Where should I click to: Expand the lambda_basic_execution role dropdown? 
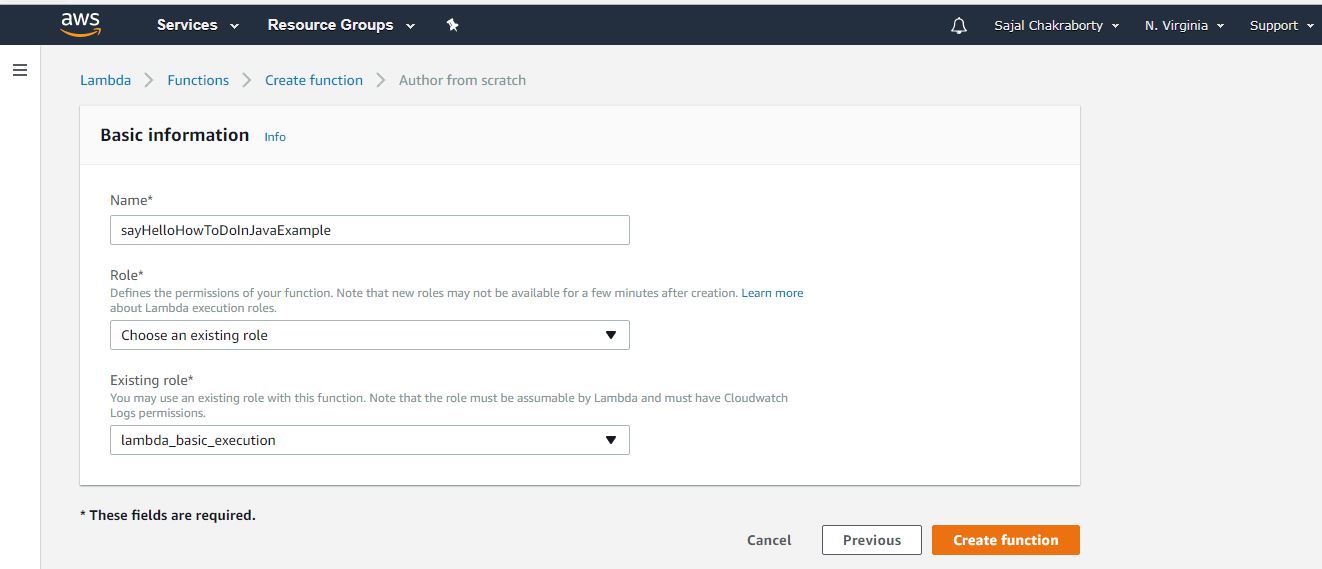pyautogui.click(x=369, y=440)
